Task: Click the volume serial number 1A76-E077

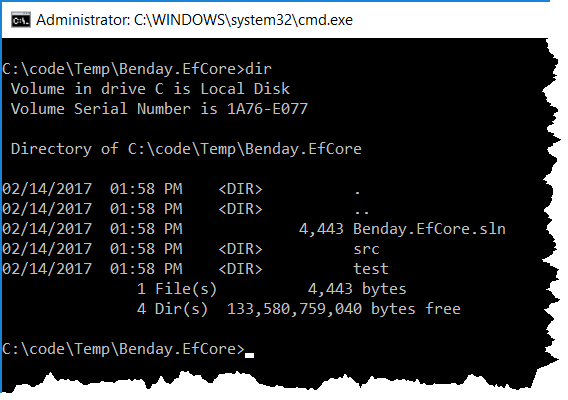Action: (x=267, y=109)
